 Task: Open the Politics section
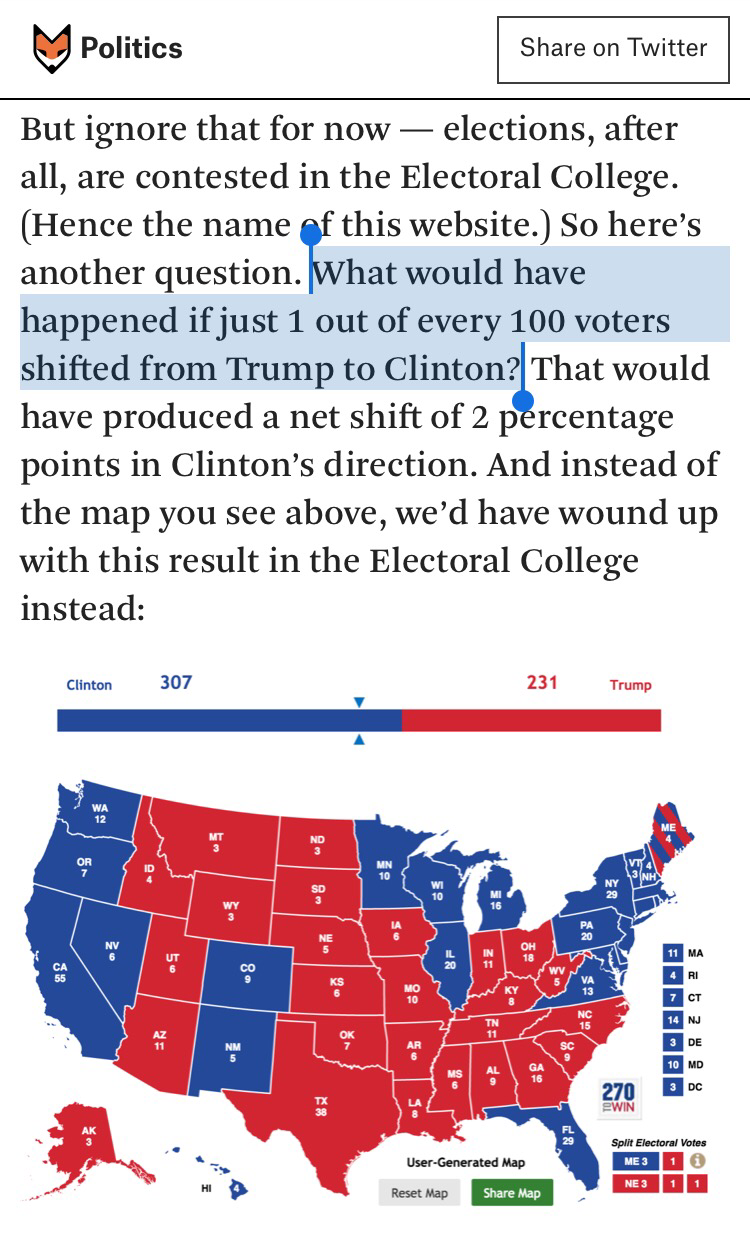131,48
